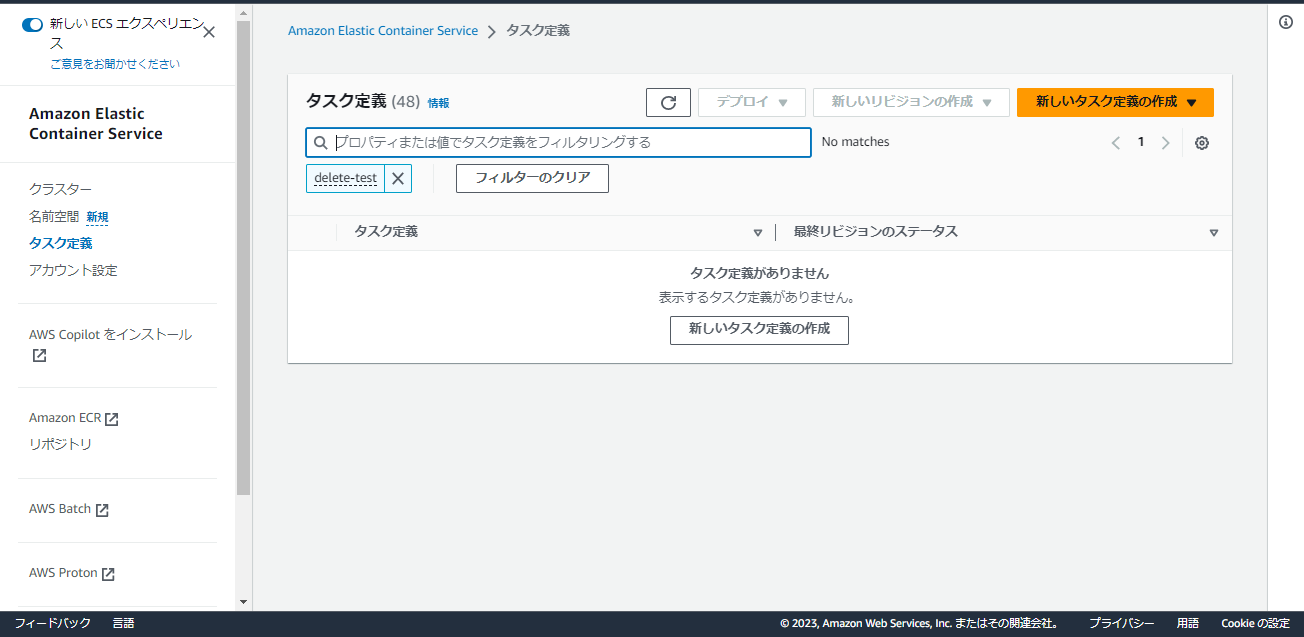1304x637 pixels.
Task: Remove the delete-test filter tag
Action: [x=396, y=178]
